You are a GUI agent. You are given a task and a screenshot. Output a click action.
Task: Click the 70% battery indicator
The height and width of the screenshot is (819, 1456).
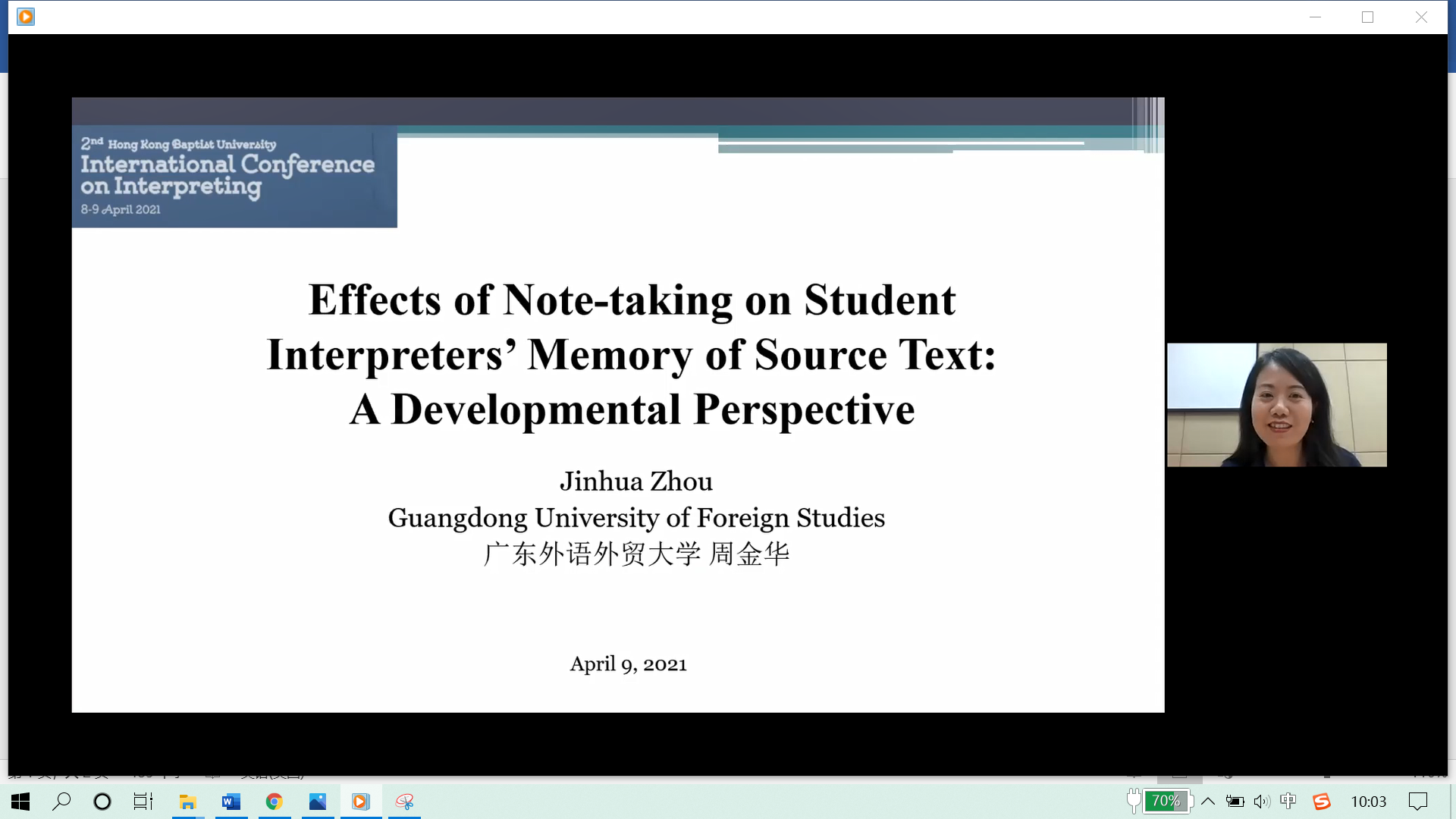1166,802
